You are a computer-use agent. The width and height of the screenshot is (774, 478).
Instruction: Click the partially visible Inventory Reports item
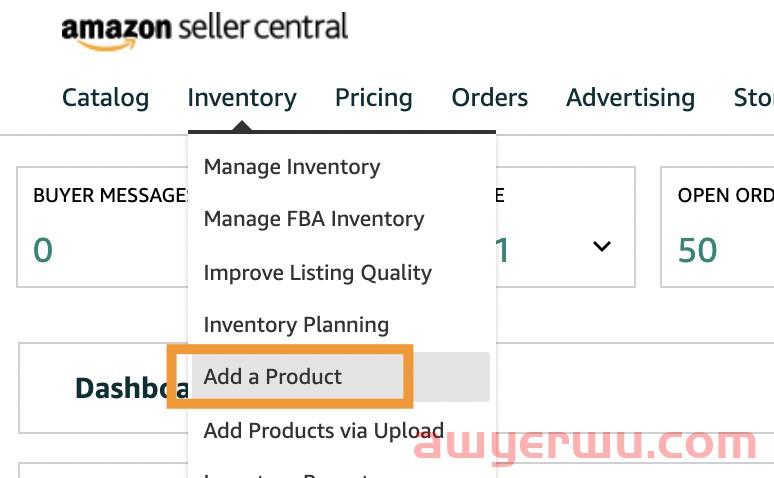[x=286, y=475]
